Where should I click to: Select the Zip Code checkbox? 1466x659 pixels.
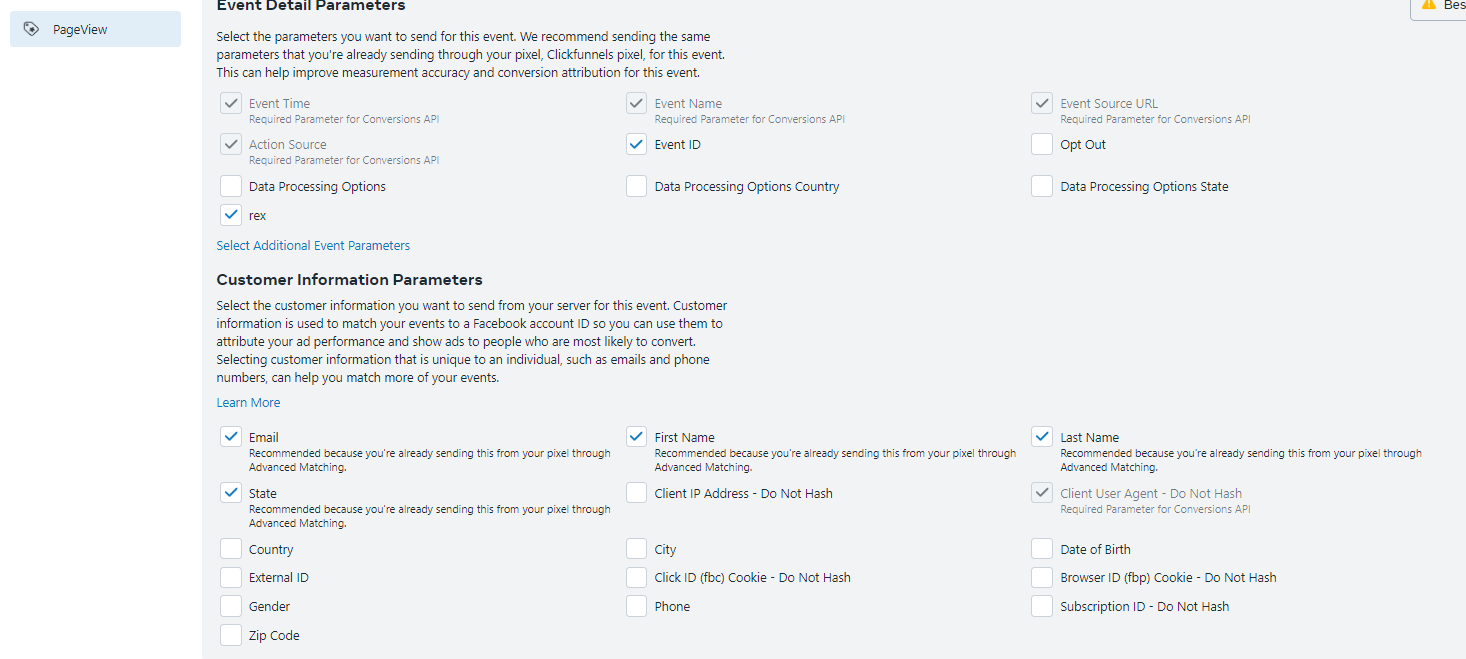(x=231, y=635)
